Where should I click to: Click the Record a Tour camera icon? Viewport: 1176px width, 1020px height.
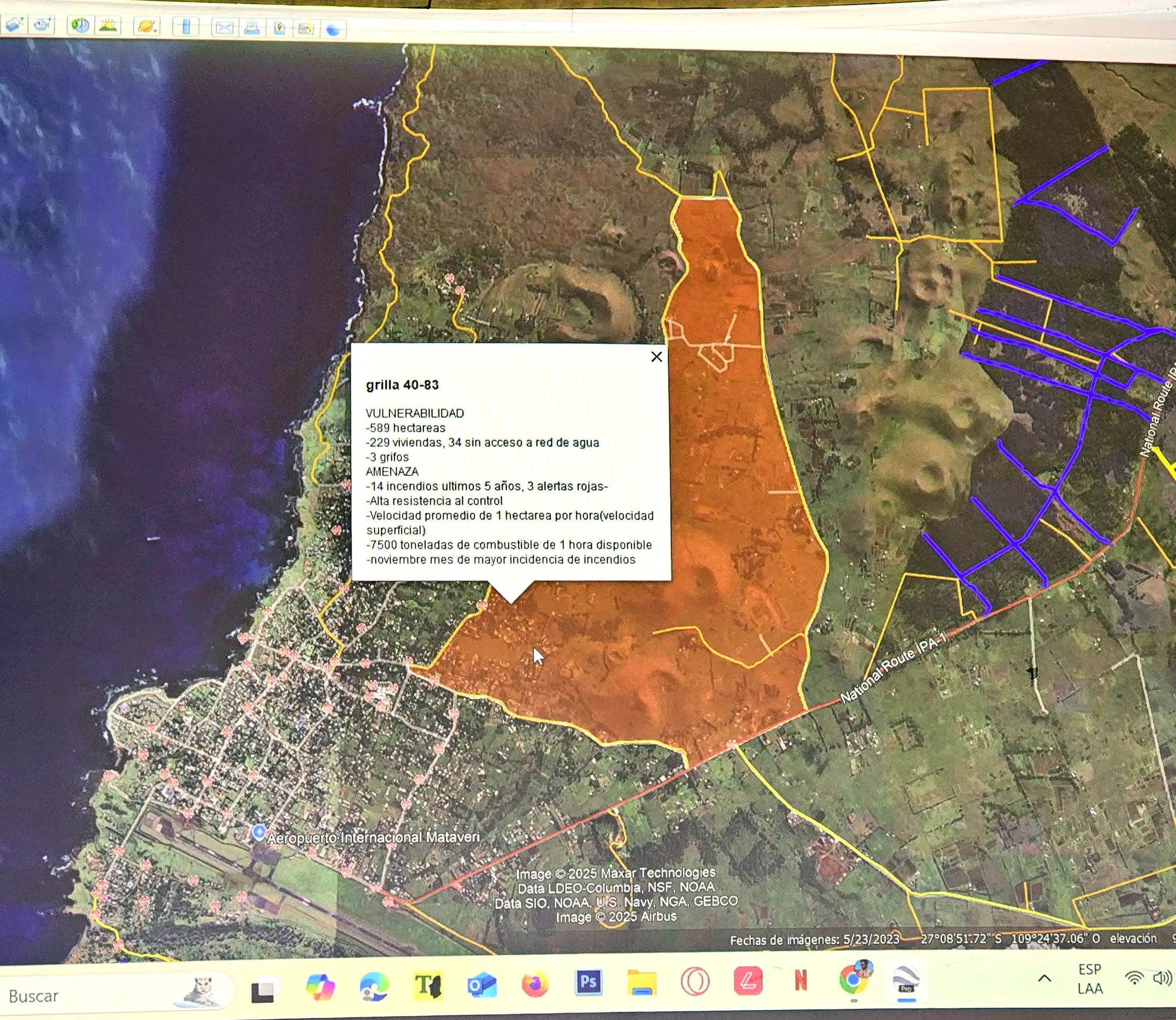click(42, 25)
